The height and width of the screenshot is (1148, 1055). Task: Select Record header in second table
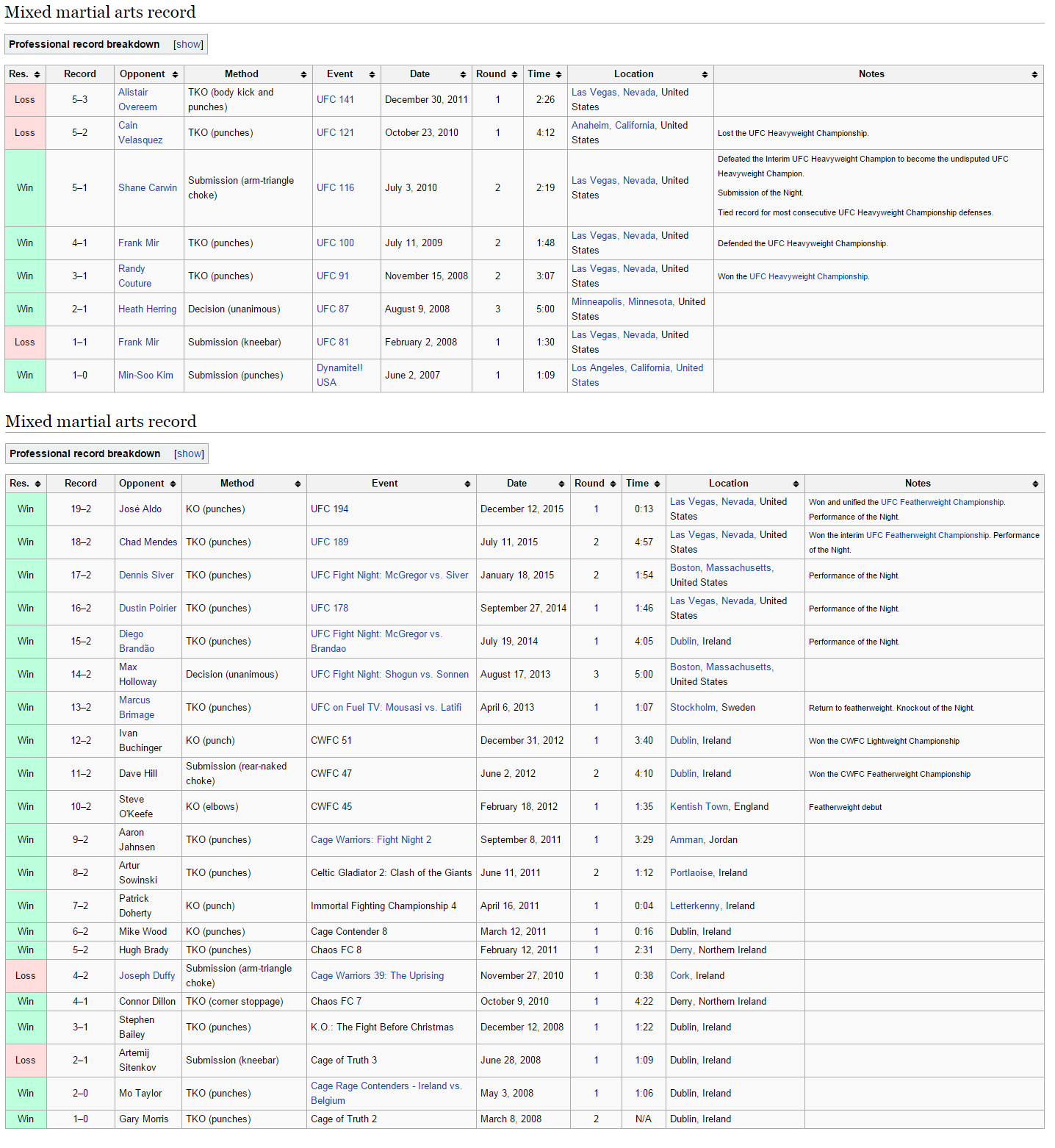81,484
